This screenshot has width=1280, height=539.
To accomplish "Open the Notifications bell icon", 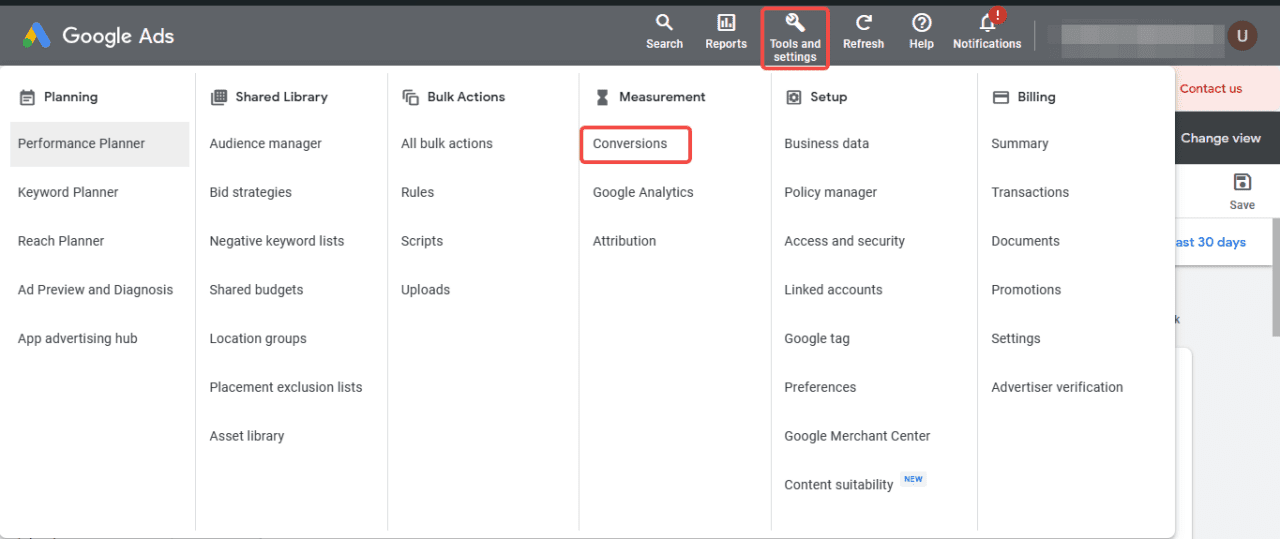I will [x=987, y=23].
